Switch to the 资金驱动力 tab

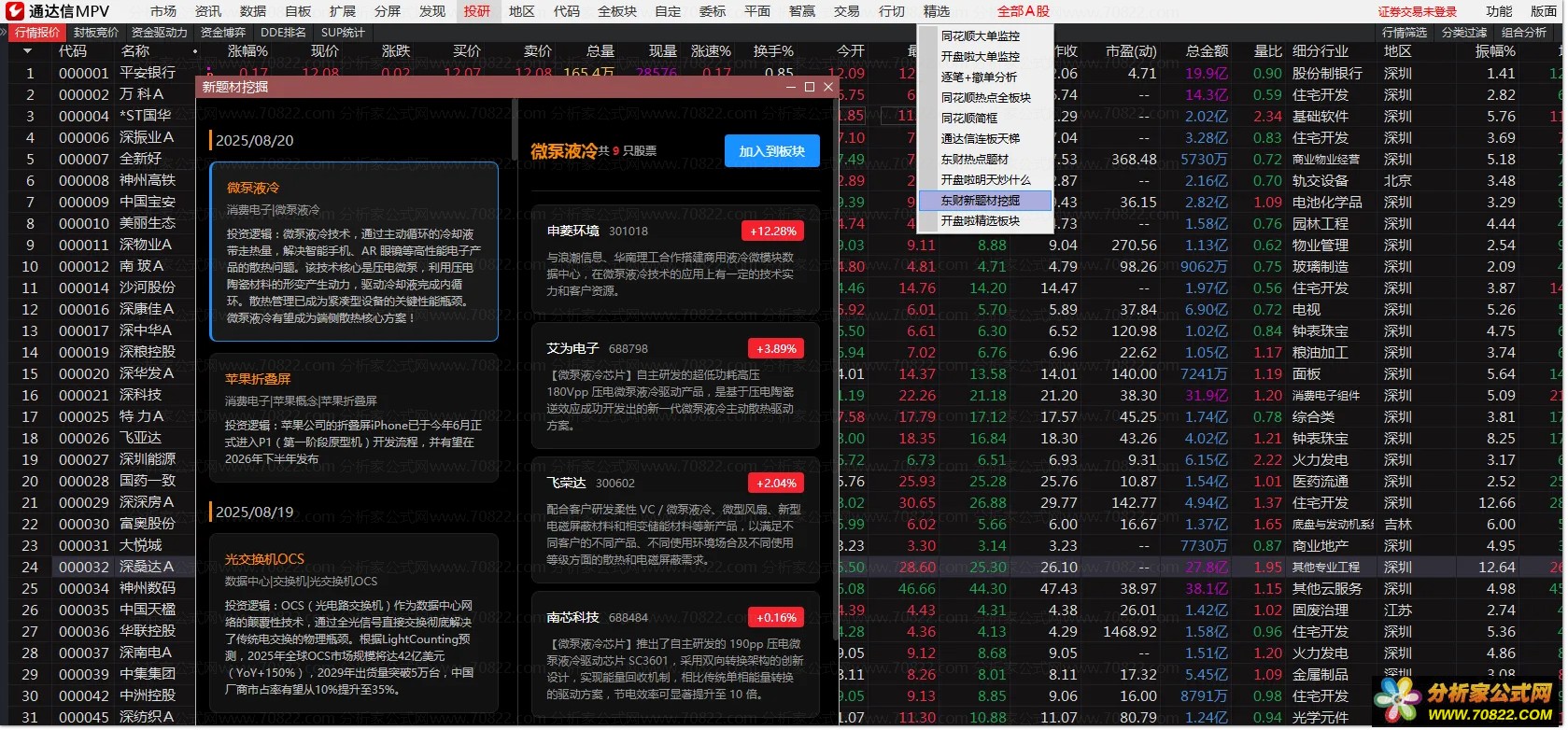pyautogui.click(x=160, y=33)
